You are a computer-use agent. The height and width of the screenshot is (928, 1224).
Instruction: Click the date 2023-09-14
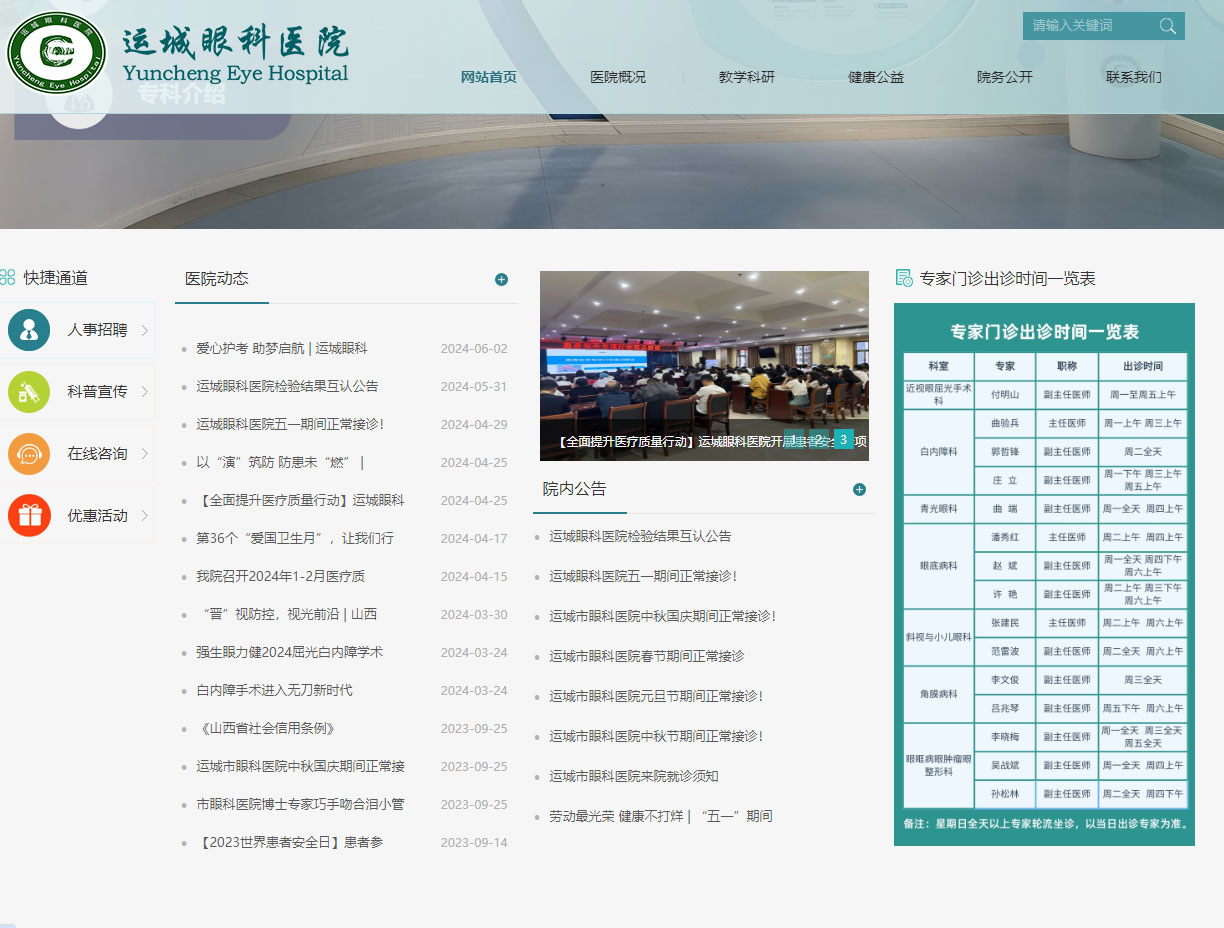(x=474, y=843)
